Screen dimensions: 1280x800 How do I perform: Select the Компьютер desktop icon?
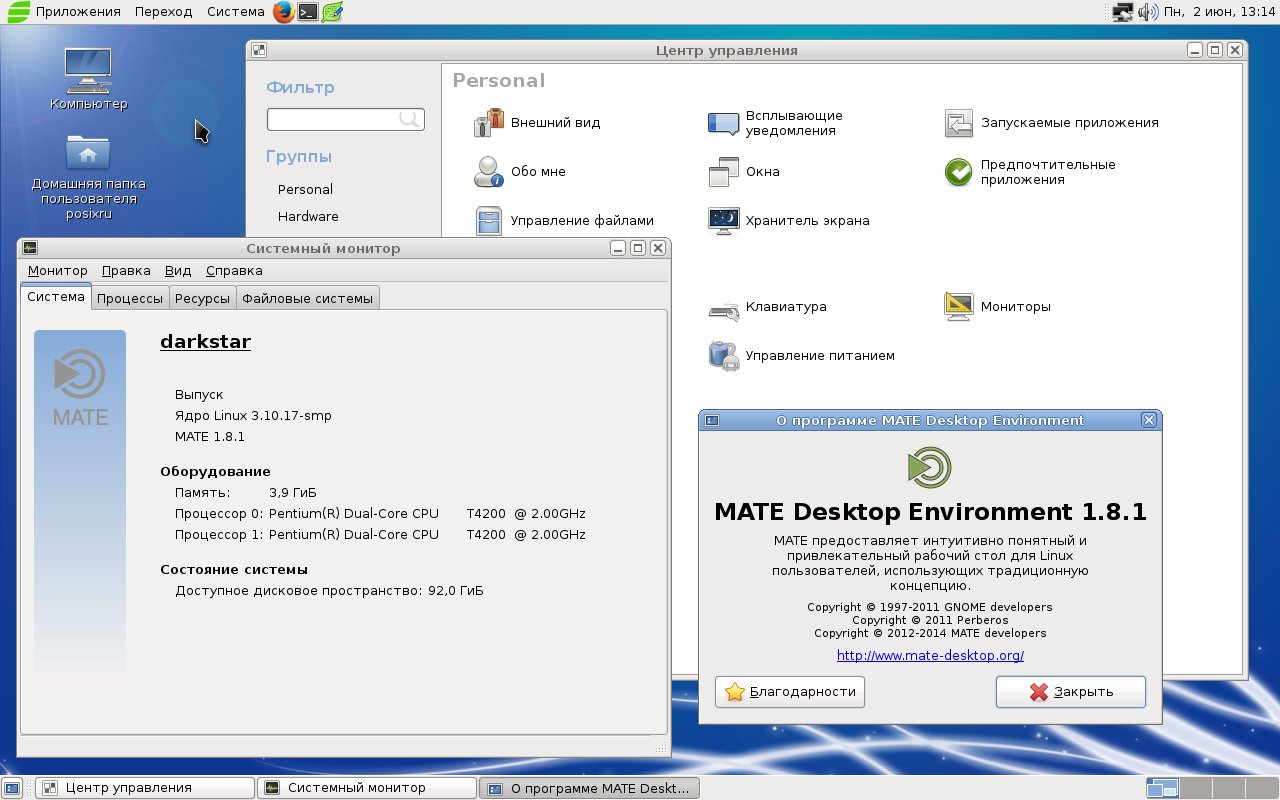point(89,79)
